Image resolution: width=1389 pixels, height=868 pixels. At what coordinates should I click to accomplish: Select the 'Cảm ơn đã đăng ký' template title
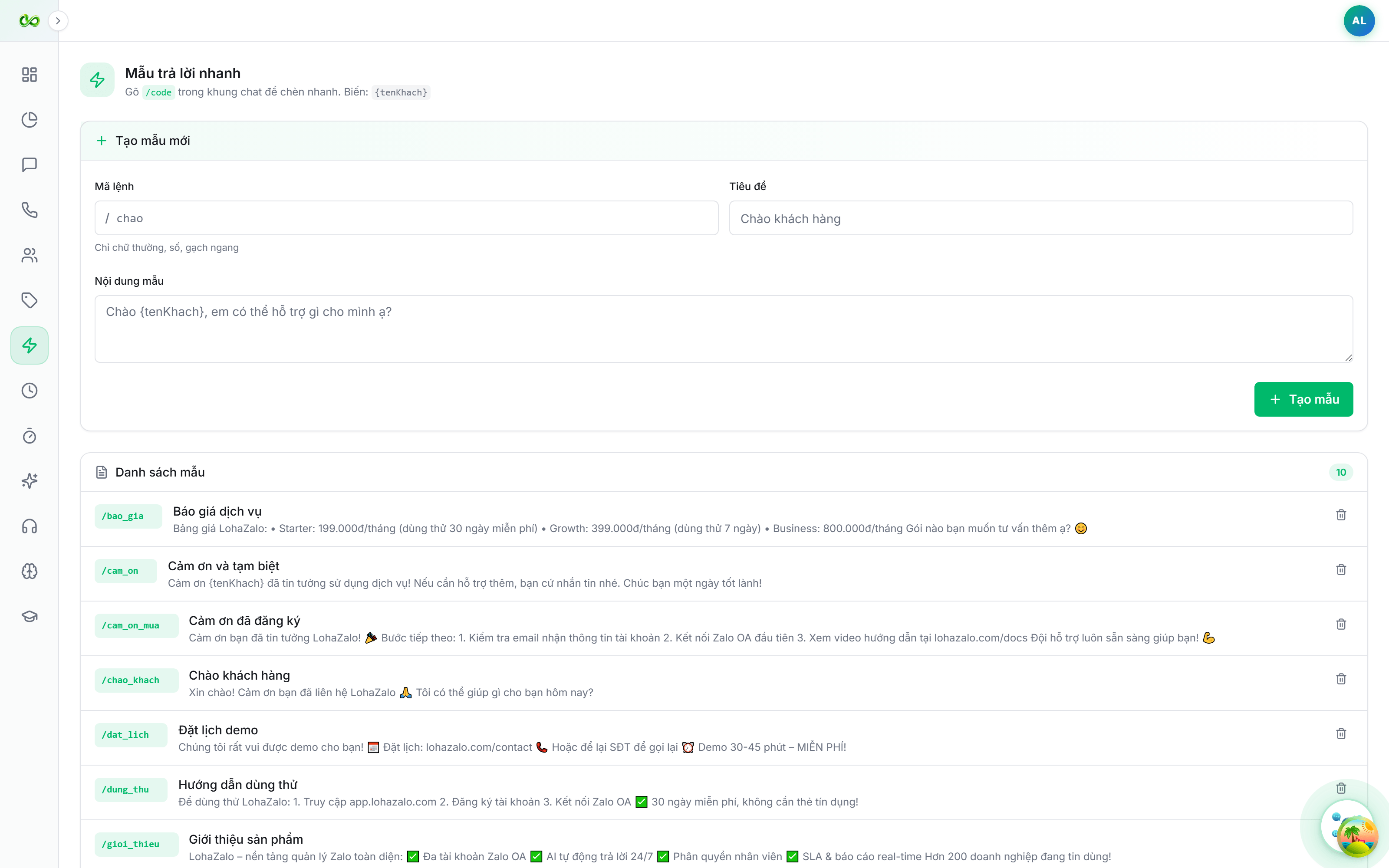(244, 621)
